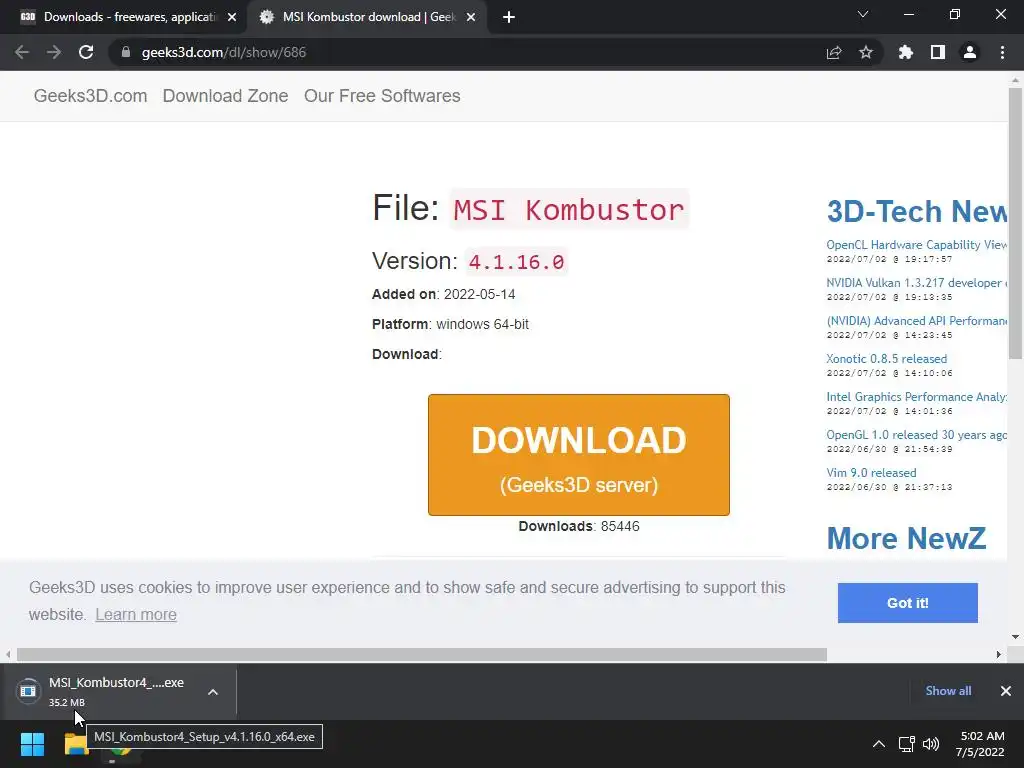1024x768 pixels.
Task: Open Intel Graphics Performance Analyzers news
Action: point(917,396)
